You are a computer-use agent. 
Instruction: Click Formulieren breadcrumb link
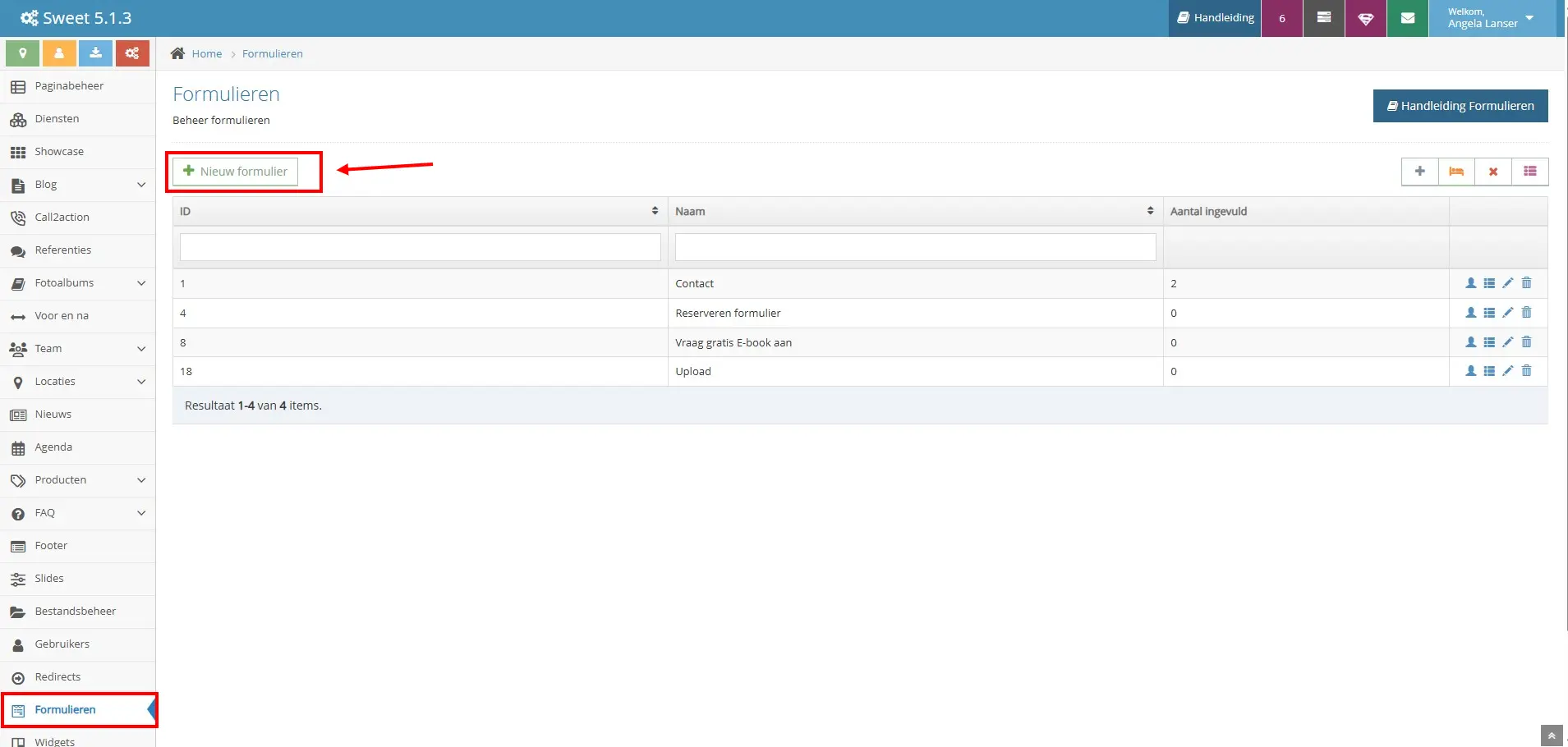[273, 53]
